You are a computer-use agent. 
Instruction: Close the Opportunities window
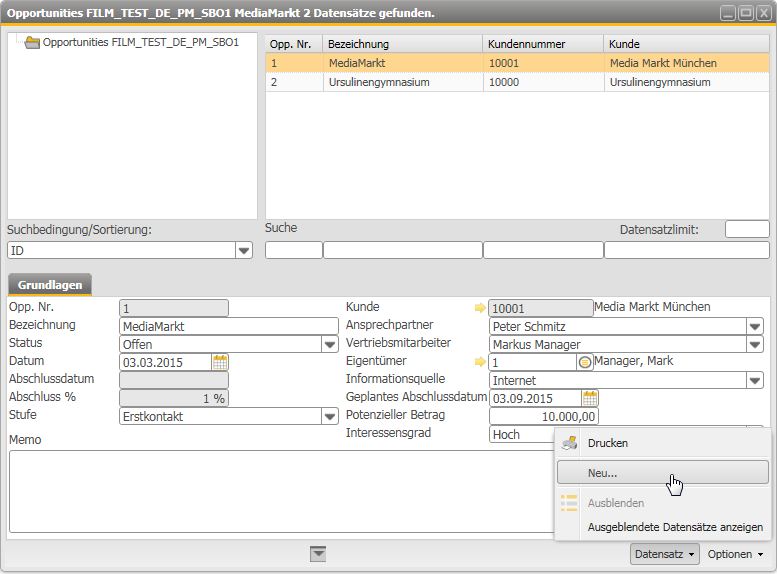pos(764,13)
